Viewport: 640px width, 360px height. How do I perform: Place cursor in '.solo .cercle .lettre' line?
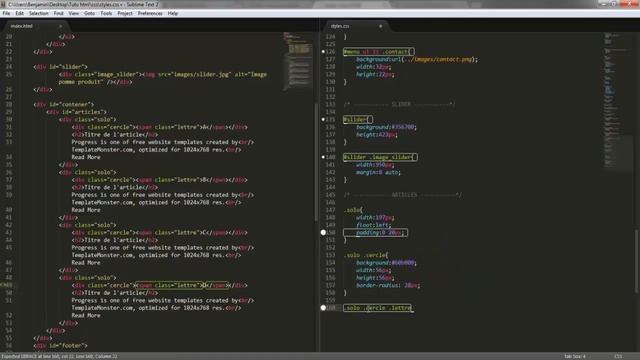pos(378,308)
